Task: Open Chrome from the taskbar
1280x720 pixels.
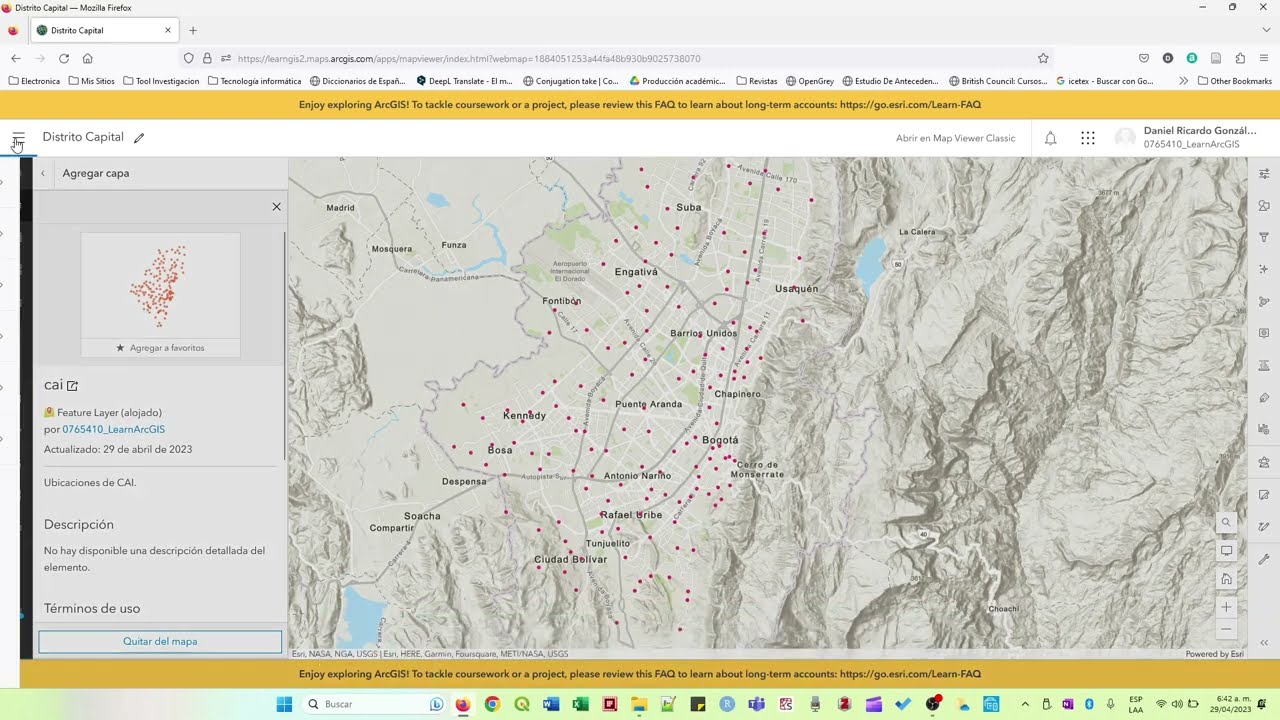Action: tap(492, 704)
